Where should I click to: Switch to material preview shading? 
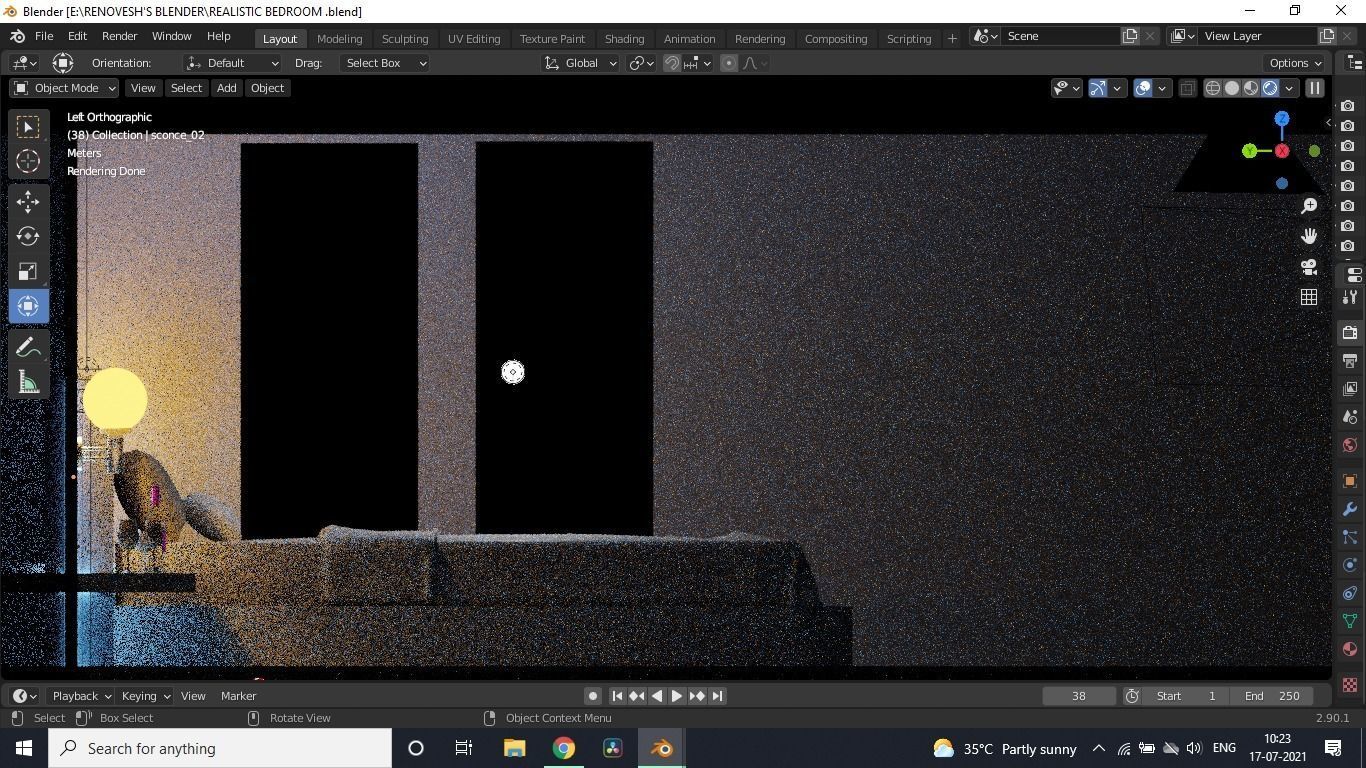(1251, 88)
